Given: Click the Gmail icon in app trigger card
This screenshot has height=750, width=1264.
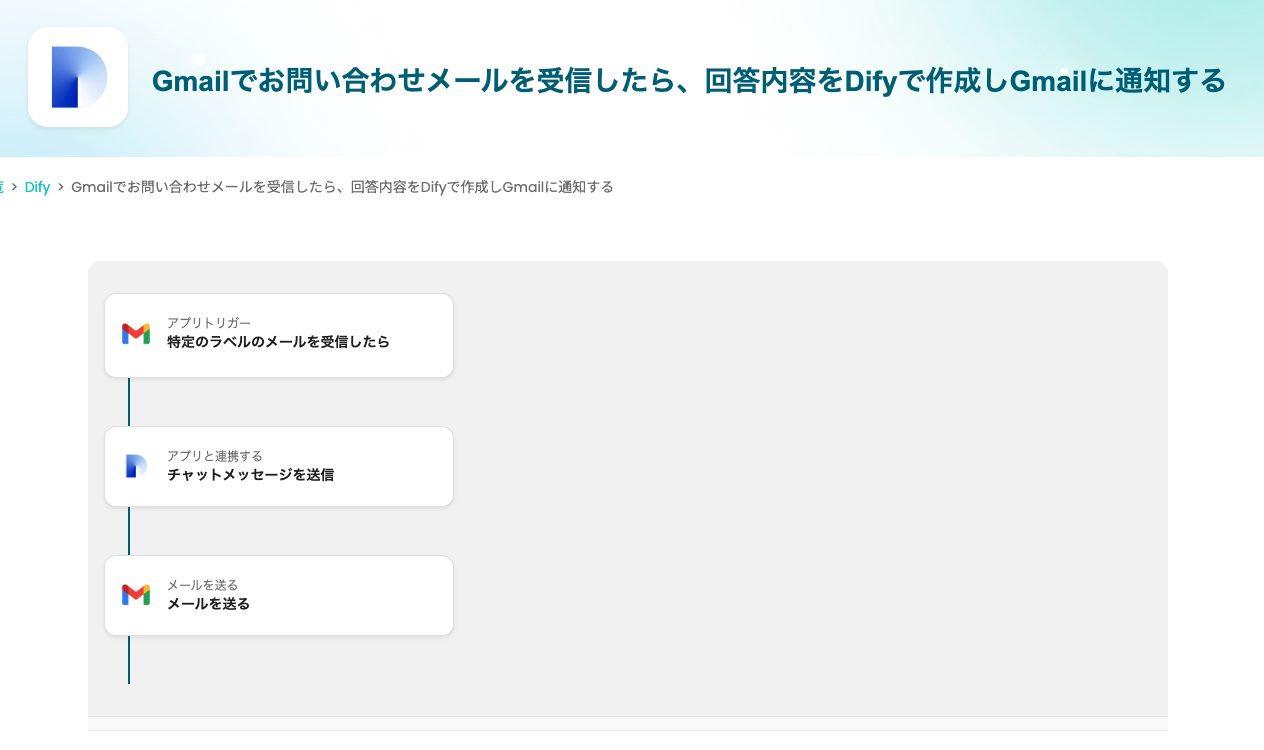Looking at the screenshot, I should (x=136, y=334).
